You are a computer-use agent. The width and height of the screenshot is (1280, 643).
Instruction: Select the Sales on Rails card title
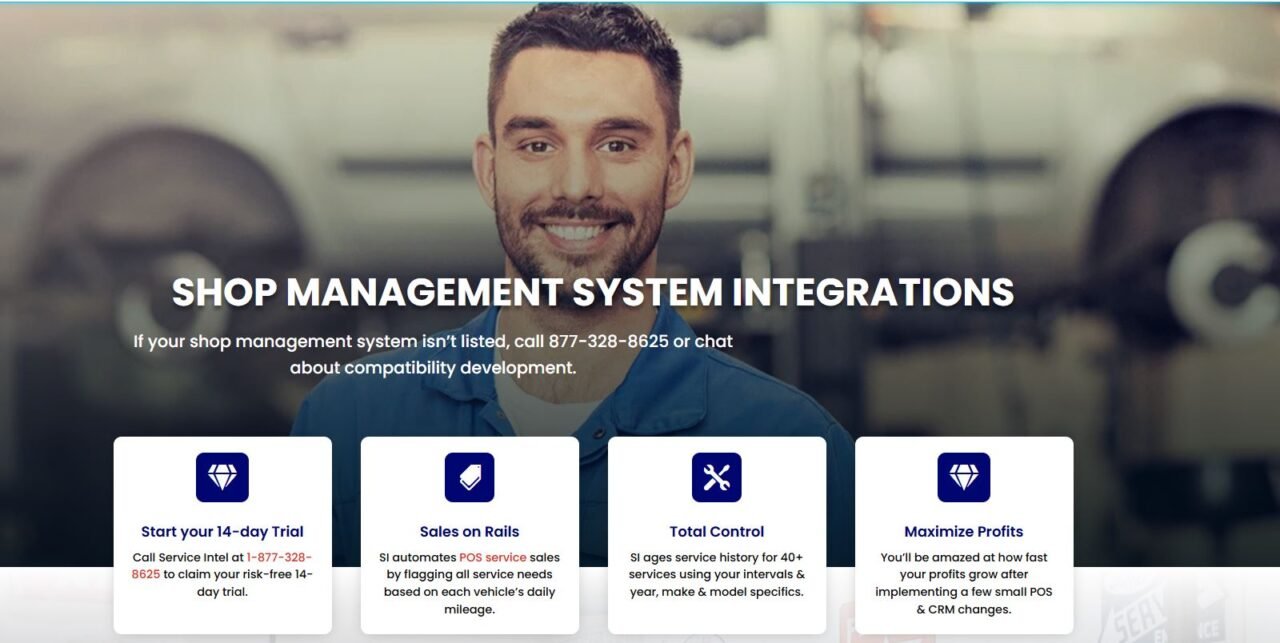pos(469,532)
